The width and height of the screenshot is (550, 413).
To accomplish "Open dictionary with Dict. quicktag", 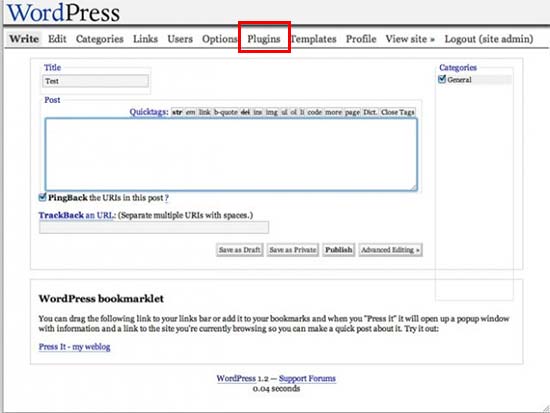I will [370, 112].
